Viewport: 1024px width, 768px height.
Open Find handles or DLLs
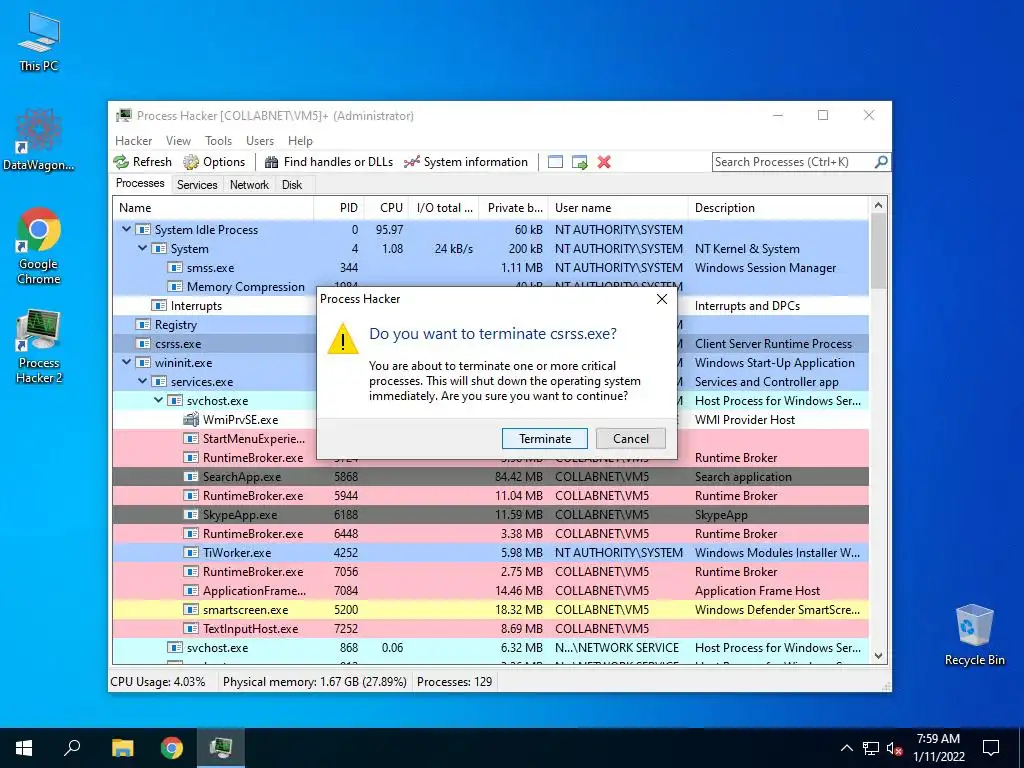[328, 162]
